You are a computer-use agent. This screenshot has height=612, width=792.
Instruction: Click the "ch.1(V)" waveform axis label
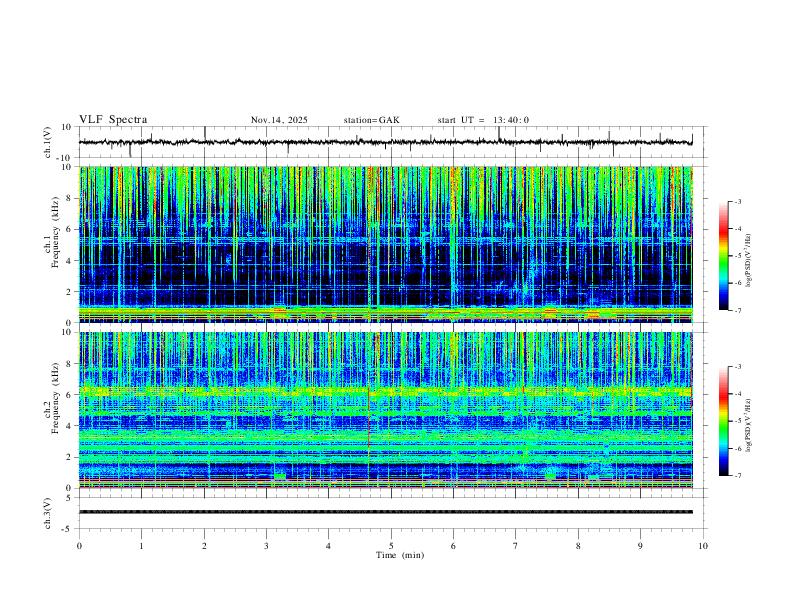tap(48, 142)
